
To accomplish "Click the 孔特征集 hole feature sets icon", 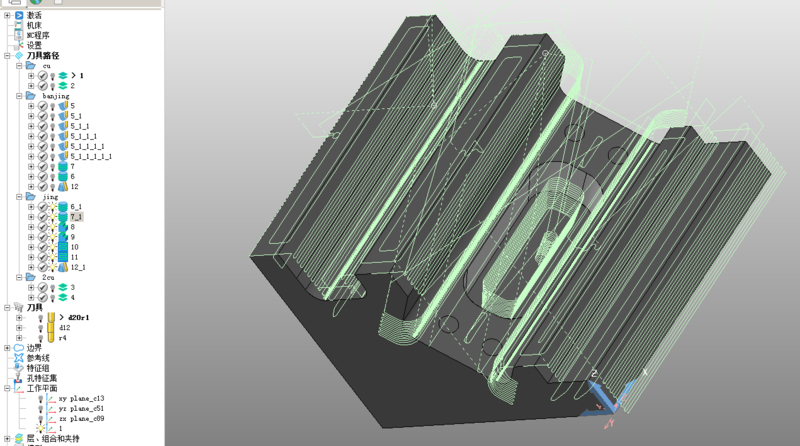I will 19,378.
